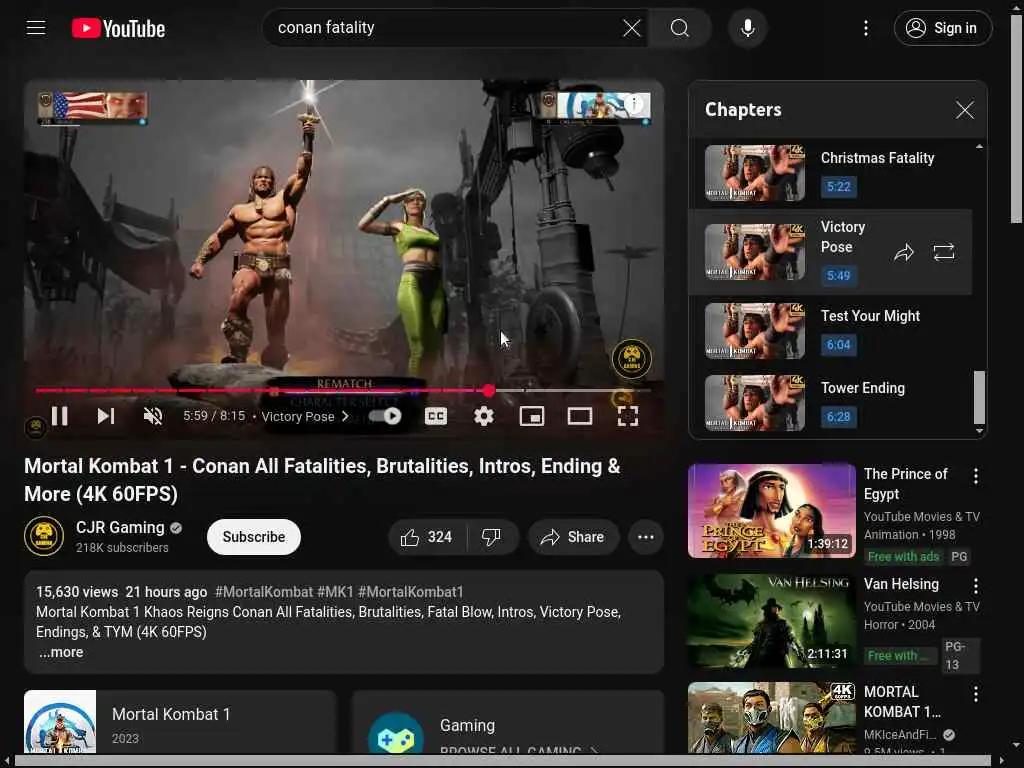Click the #MortalKombat hashtag
The width and height of the screenshot is (1024, 768).
[264, 592]
